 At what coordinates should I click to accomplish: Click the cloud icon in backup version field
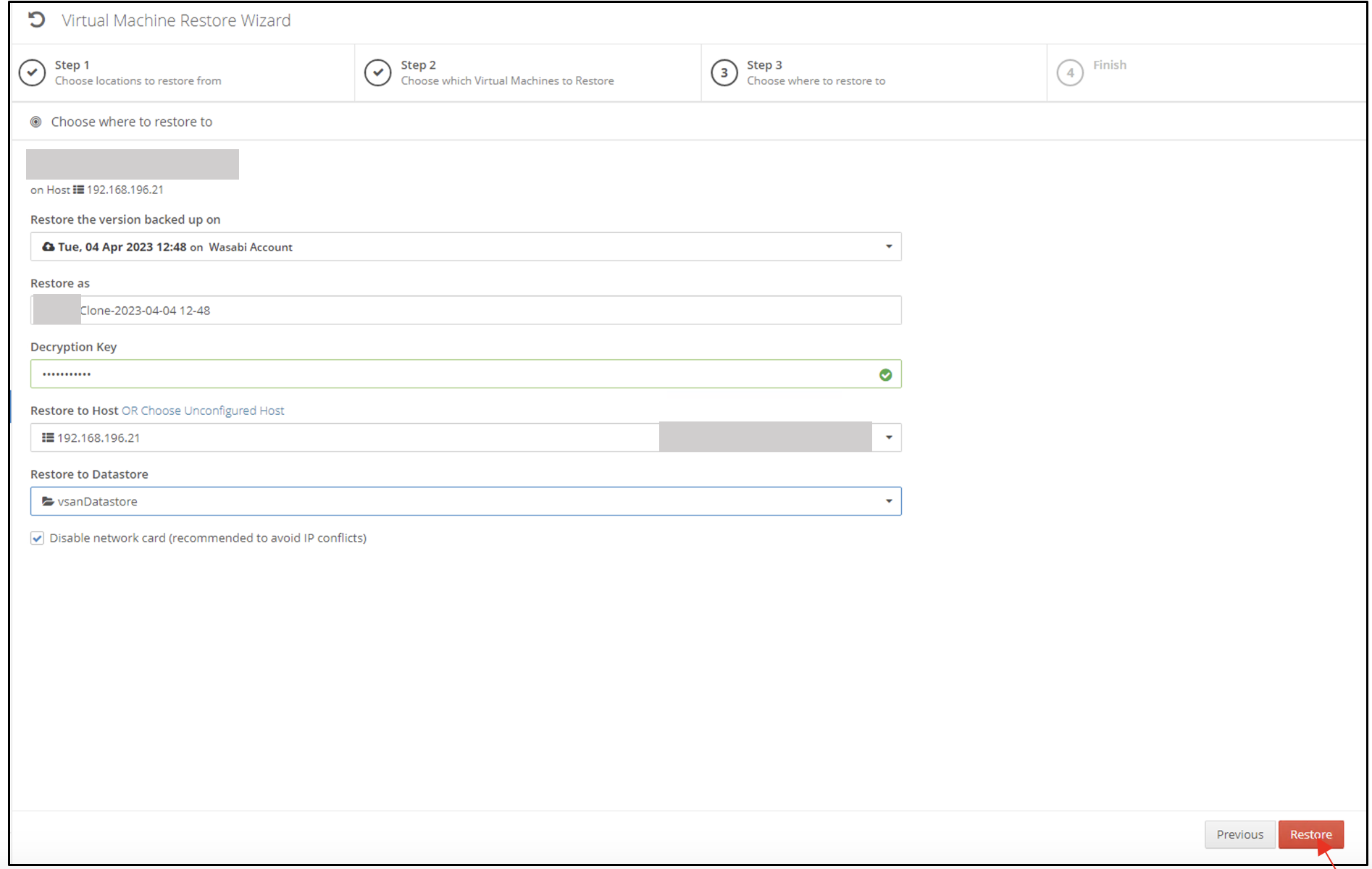49,247
